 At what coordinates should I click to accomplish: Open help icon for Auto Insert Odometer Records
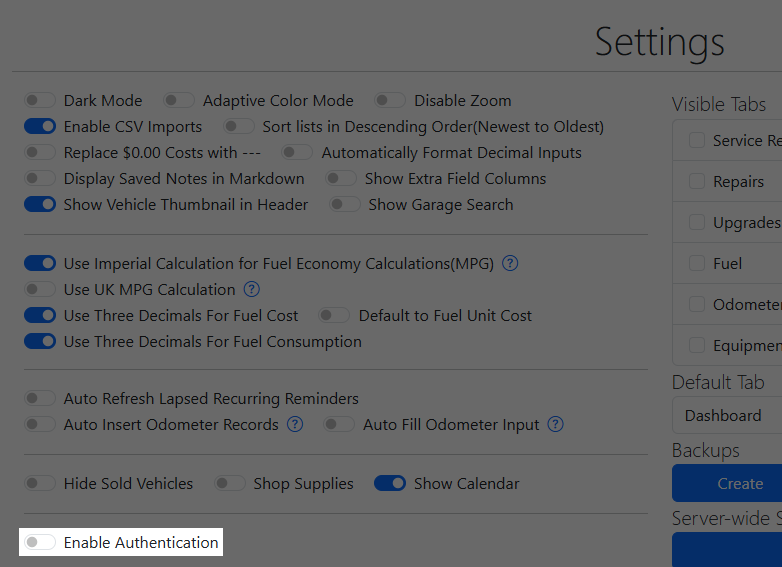coord(295,425)
